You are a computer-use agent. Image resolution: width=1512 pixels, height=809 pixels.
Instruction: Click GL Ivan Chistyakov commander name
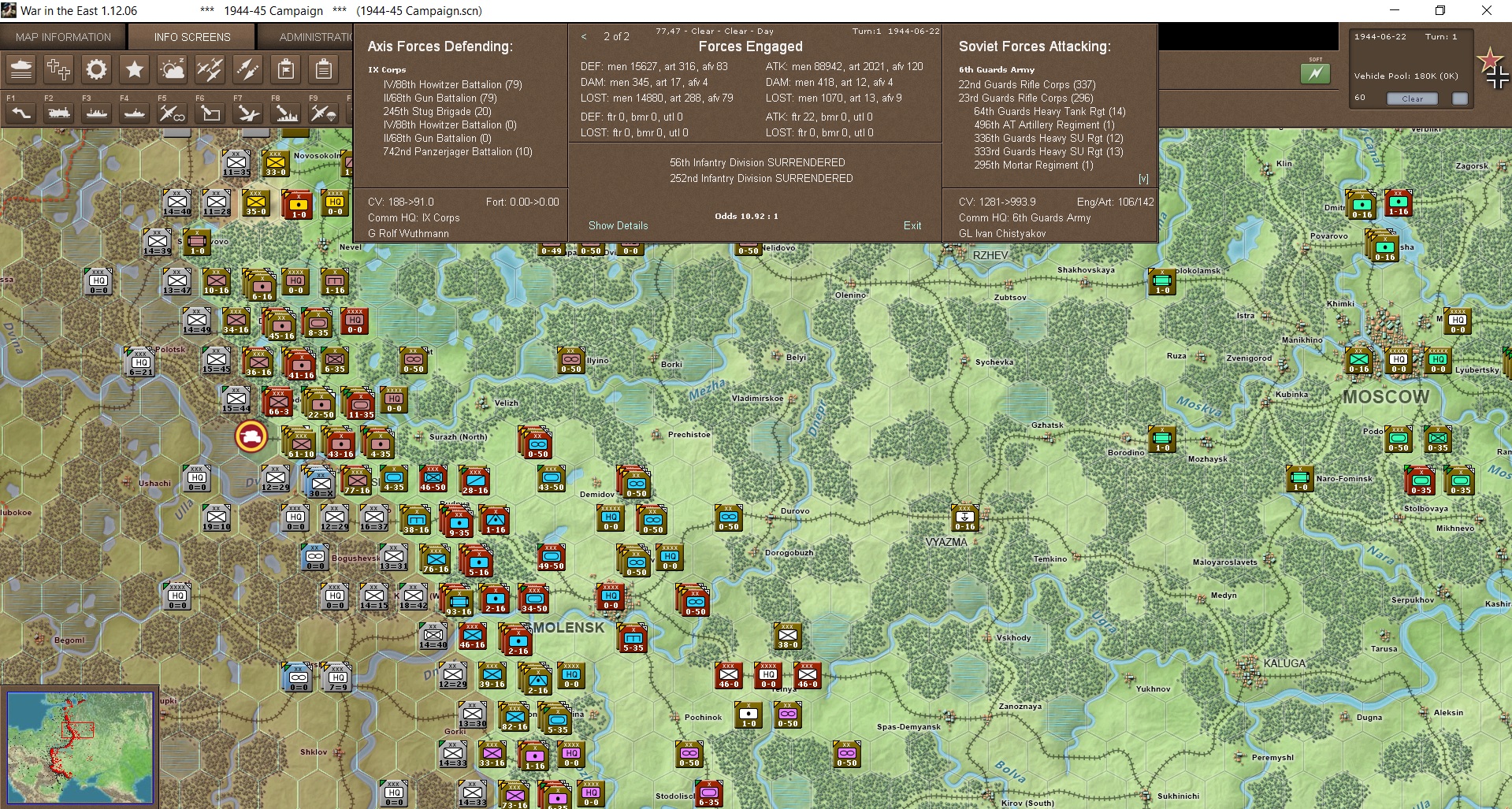(x=1002, y=233)
